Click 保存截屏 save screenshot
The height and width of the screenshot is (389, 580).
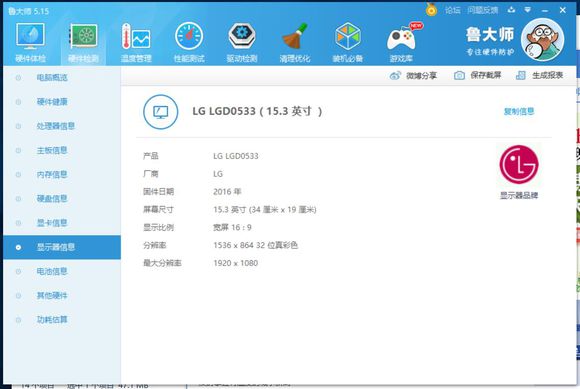coord(486,75)
